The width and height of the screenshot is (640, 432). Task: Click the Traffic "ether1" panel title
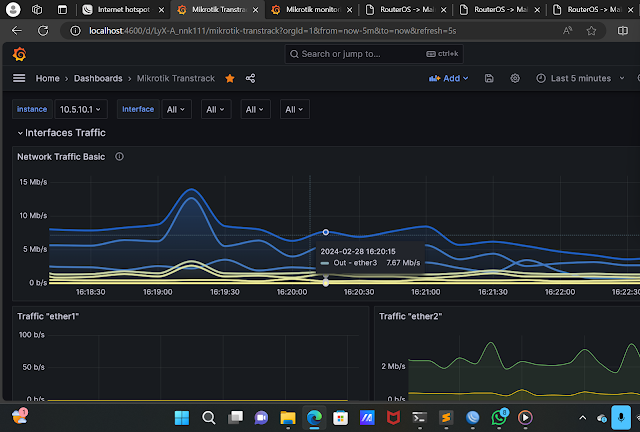48,316
